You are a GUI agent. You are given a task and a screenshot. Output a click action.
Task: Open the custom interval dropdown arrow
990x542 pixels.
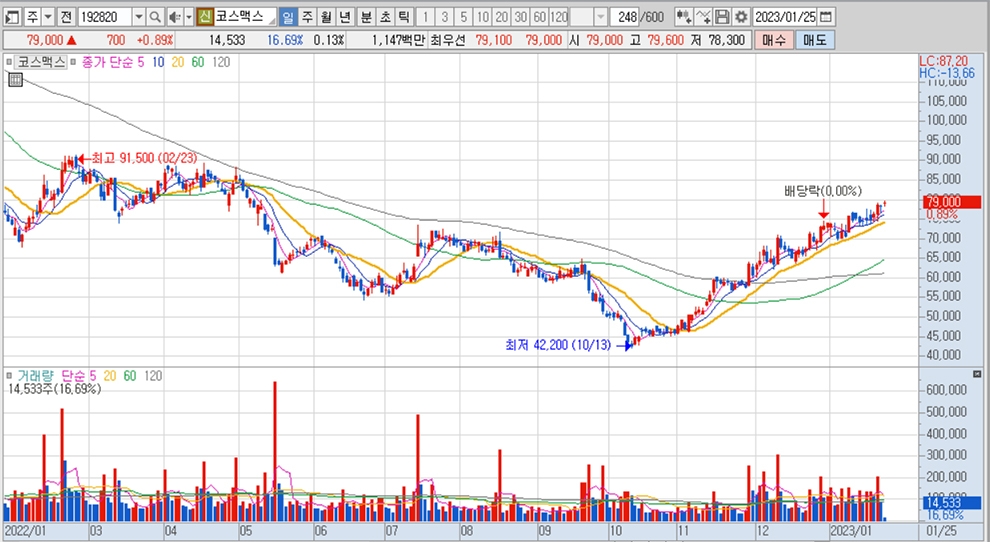pos(600,16)
